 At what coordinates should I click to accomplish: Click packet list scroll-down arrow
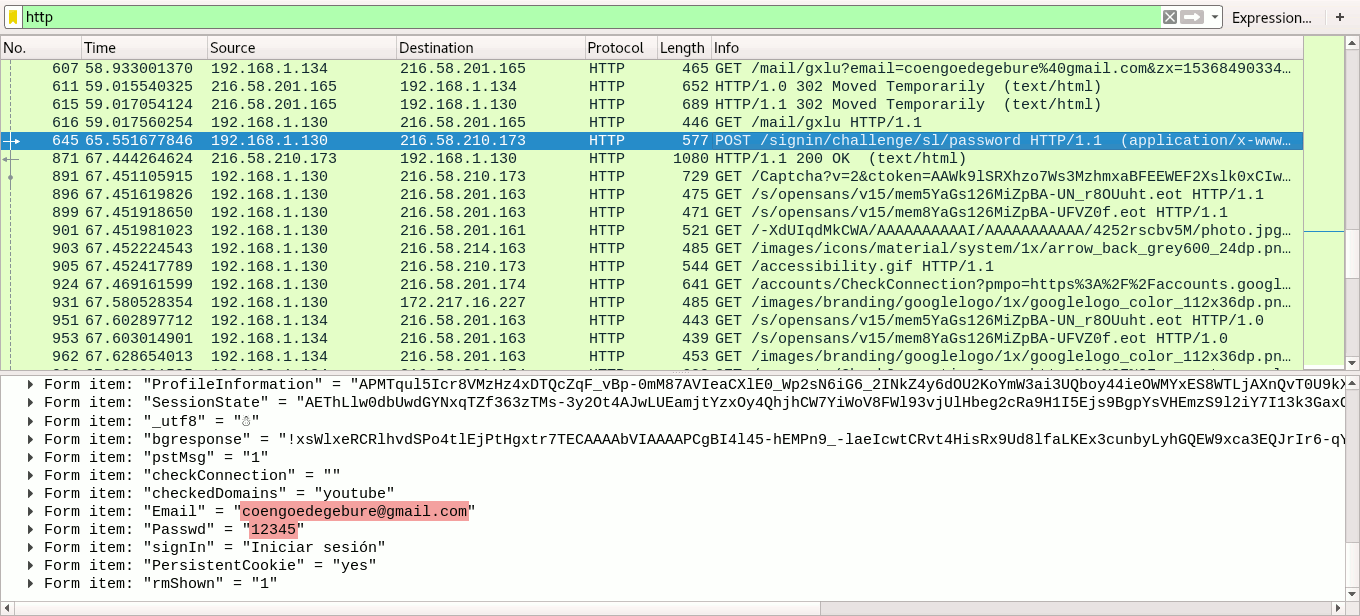(1352, 363)
